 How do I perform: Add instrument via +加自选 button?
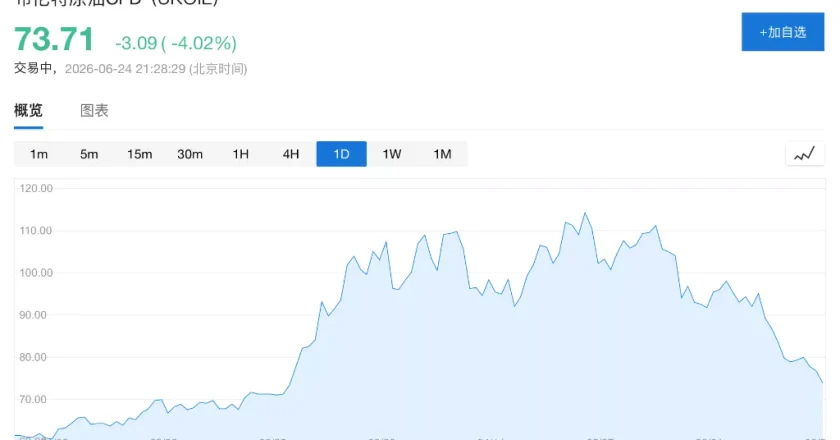click(783, 32)
